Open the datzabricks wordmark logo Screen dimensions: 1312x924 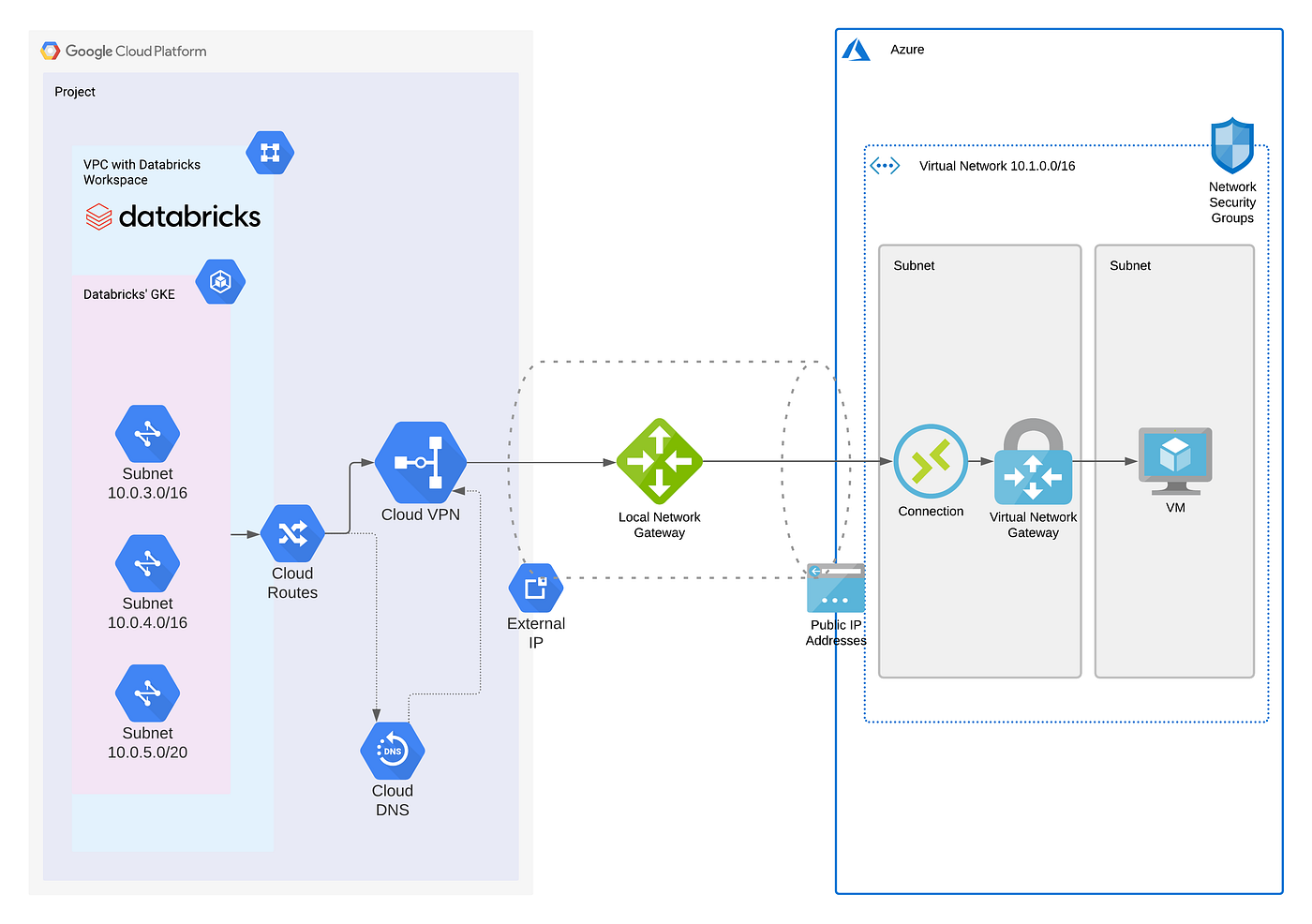coord(172,216)
